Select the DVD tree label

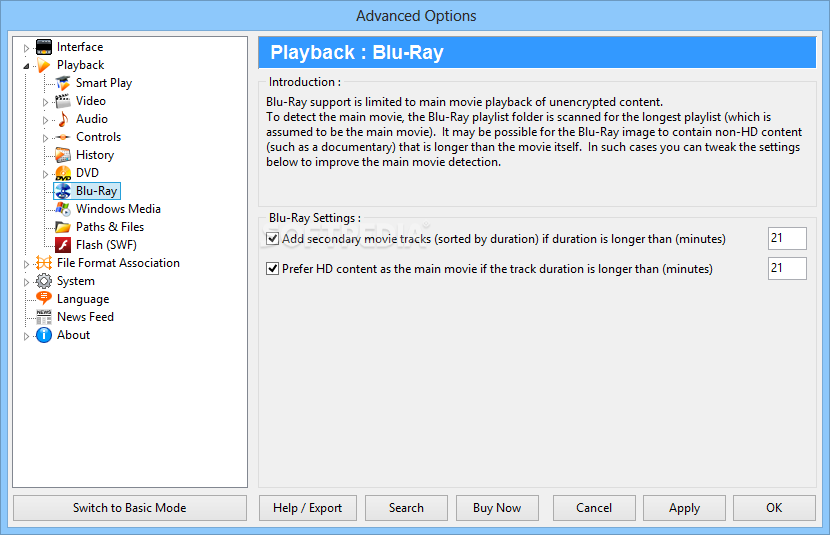click(x=87, y=173)
